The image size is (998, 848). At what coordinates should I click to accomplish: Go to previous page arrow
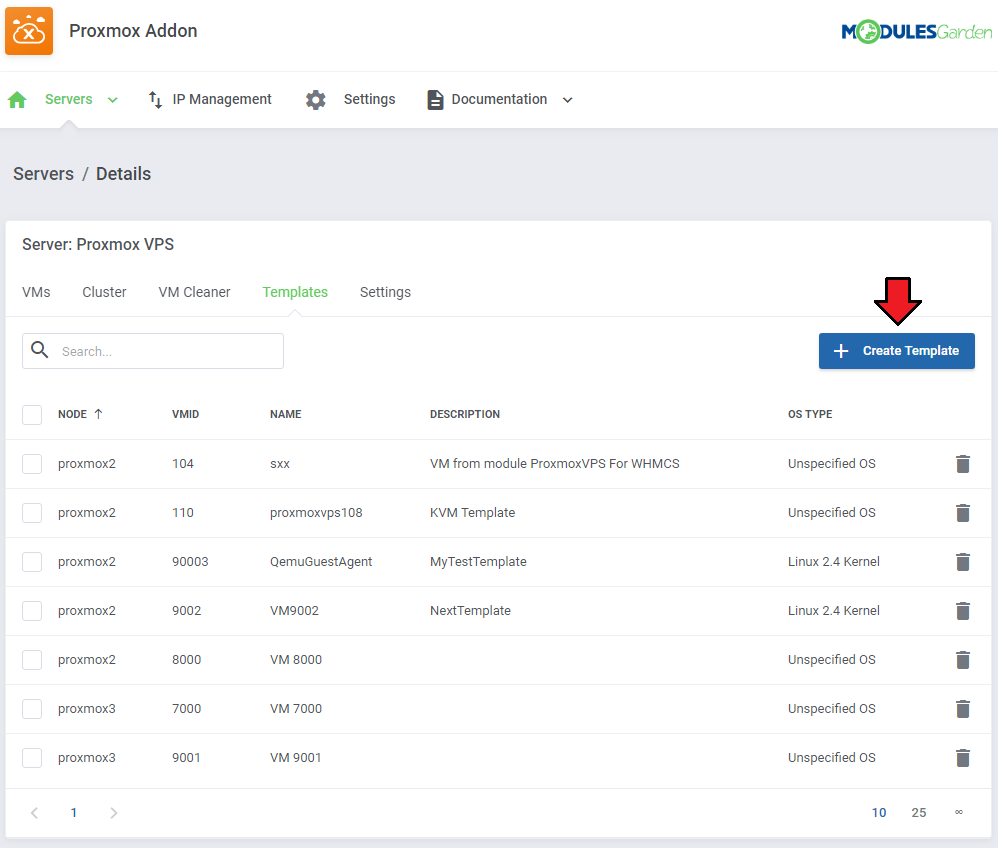[x=34, y=813]
